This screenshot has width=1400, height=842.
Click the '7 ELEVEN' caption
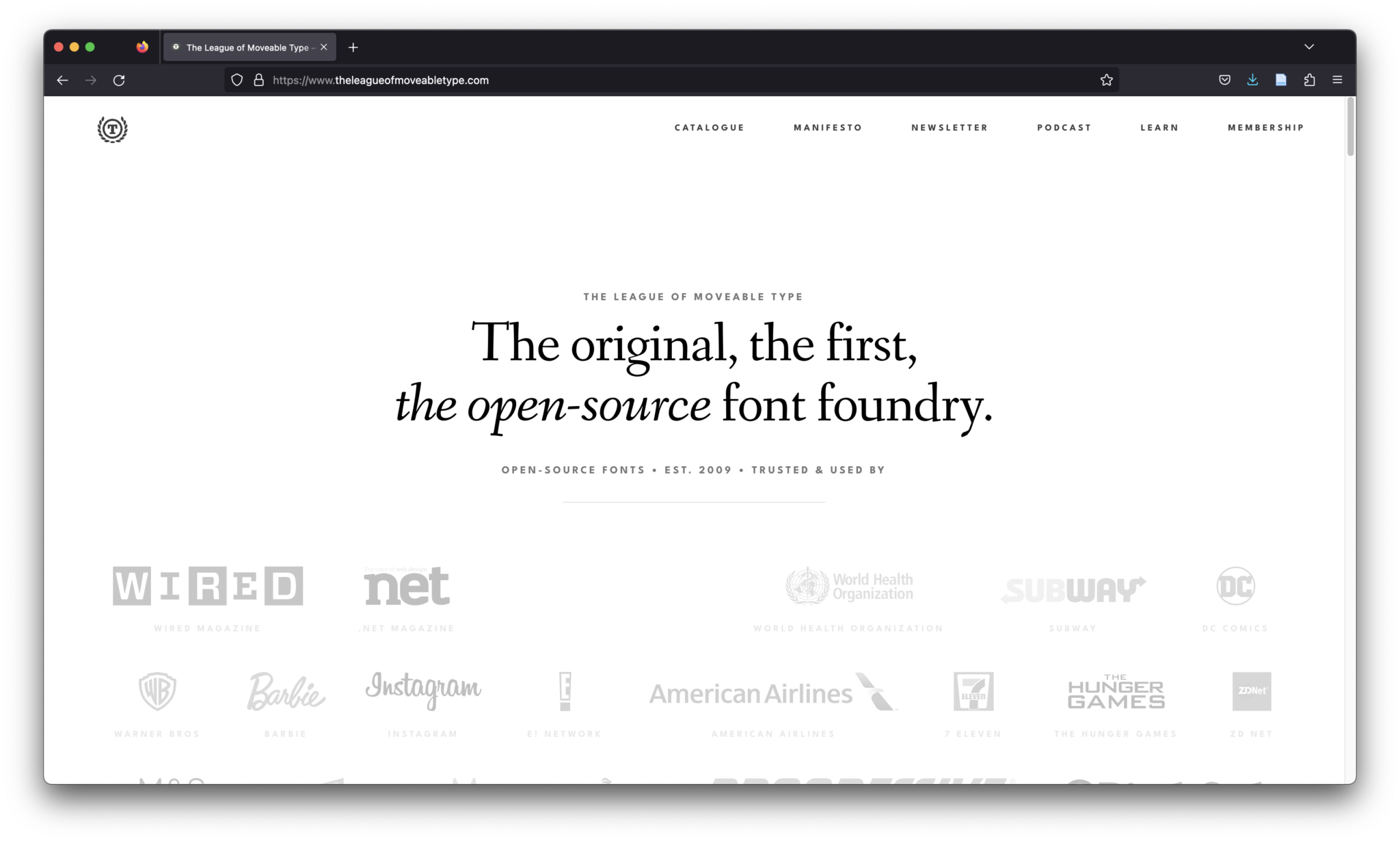click(973, 734)
